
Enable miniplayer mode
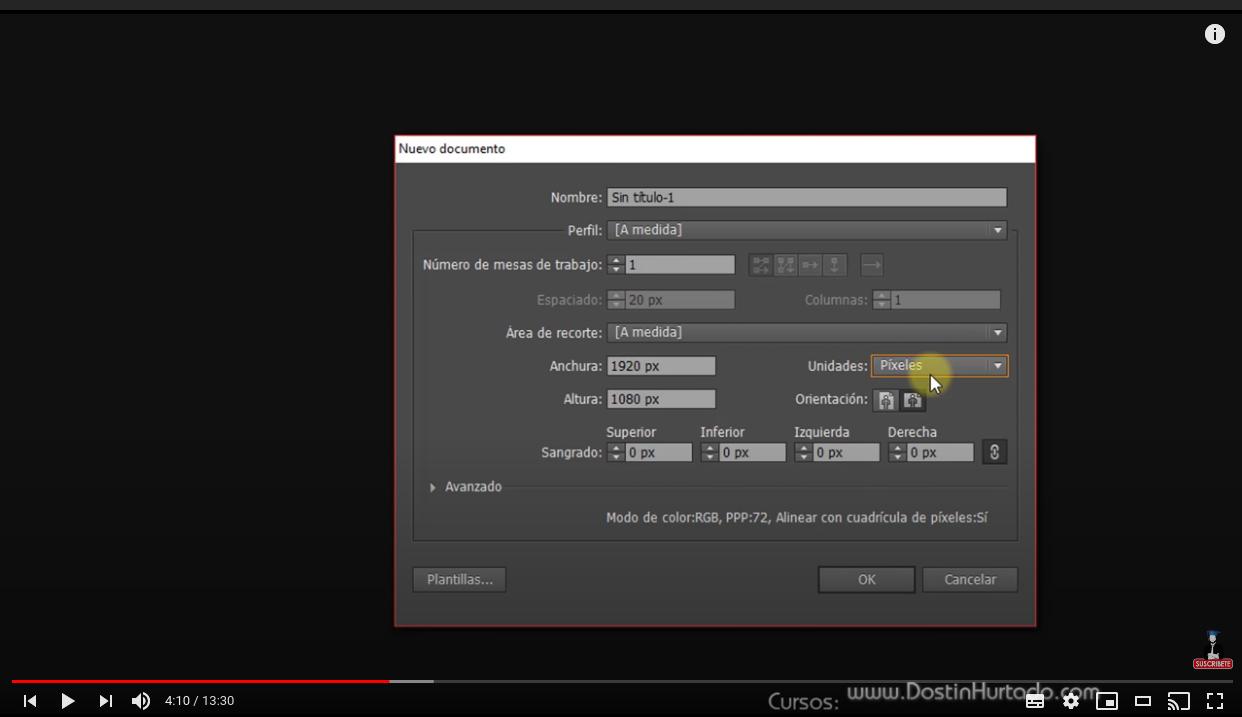click(1107, 701)
